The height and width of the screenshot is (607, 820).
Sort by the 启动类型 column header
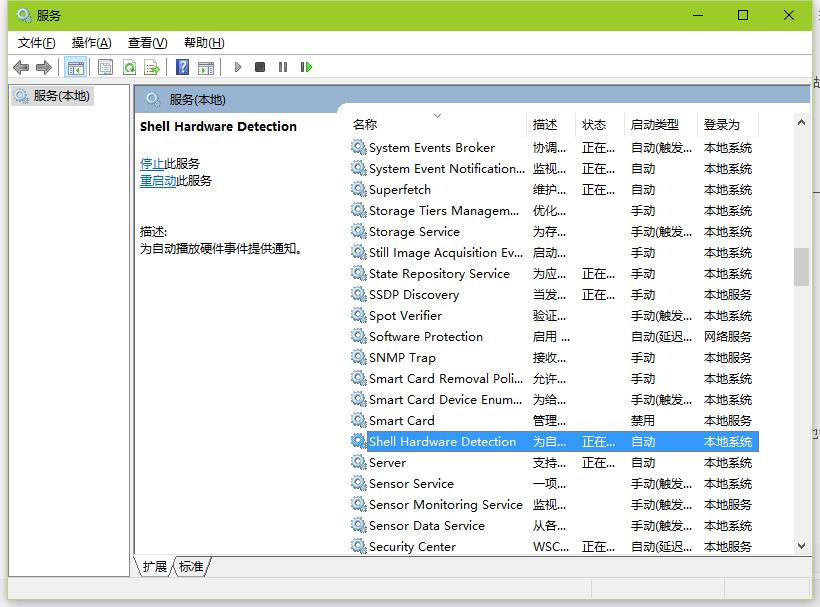coord(654,125)
